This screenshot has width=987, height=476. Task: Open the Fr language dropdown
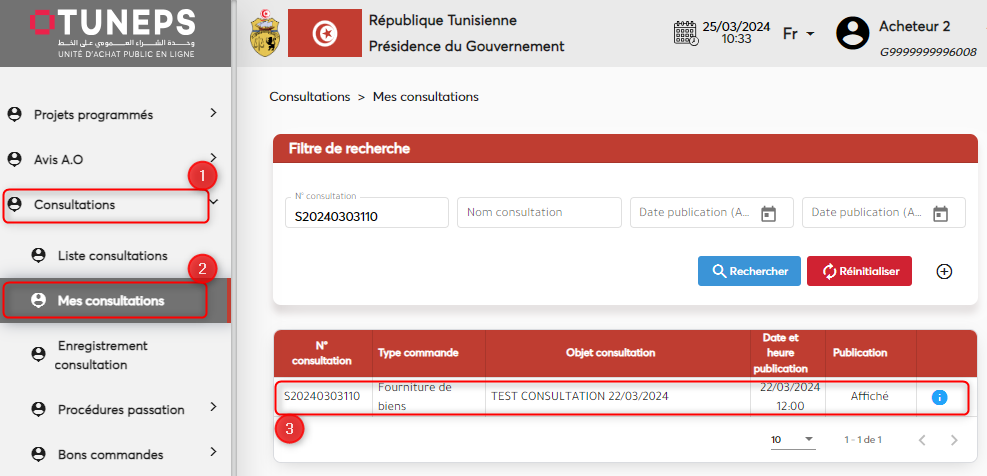pos(798,34)
